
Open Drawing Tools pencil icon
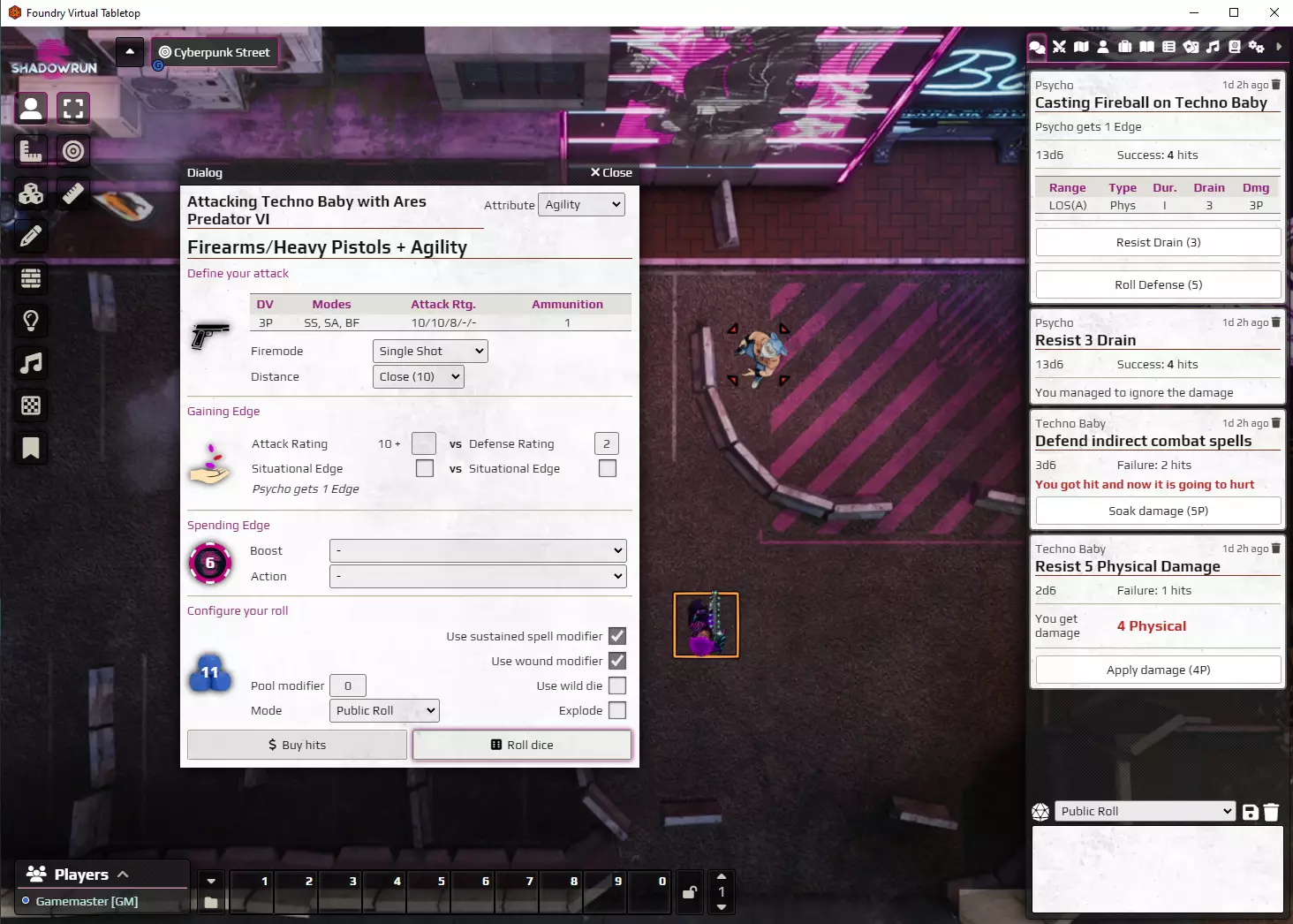(x=31, y=236)
